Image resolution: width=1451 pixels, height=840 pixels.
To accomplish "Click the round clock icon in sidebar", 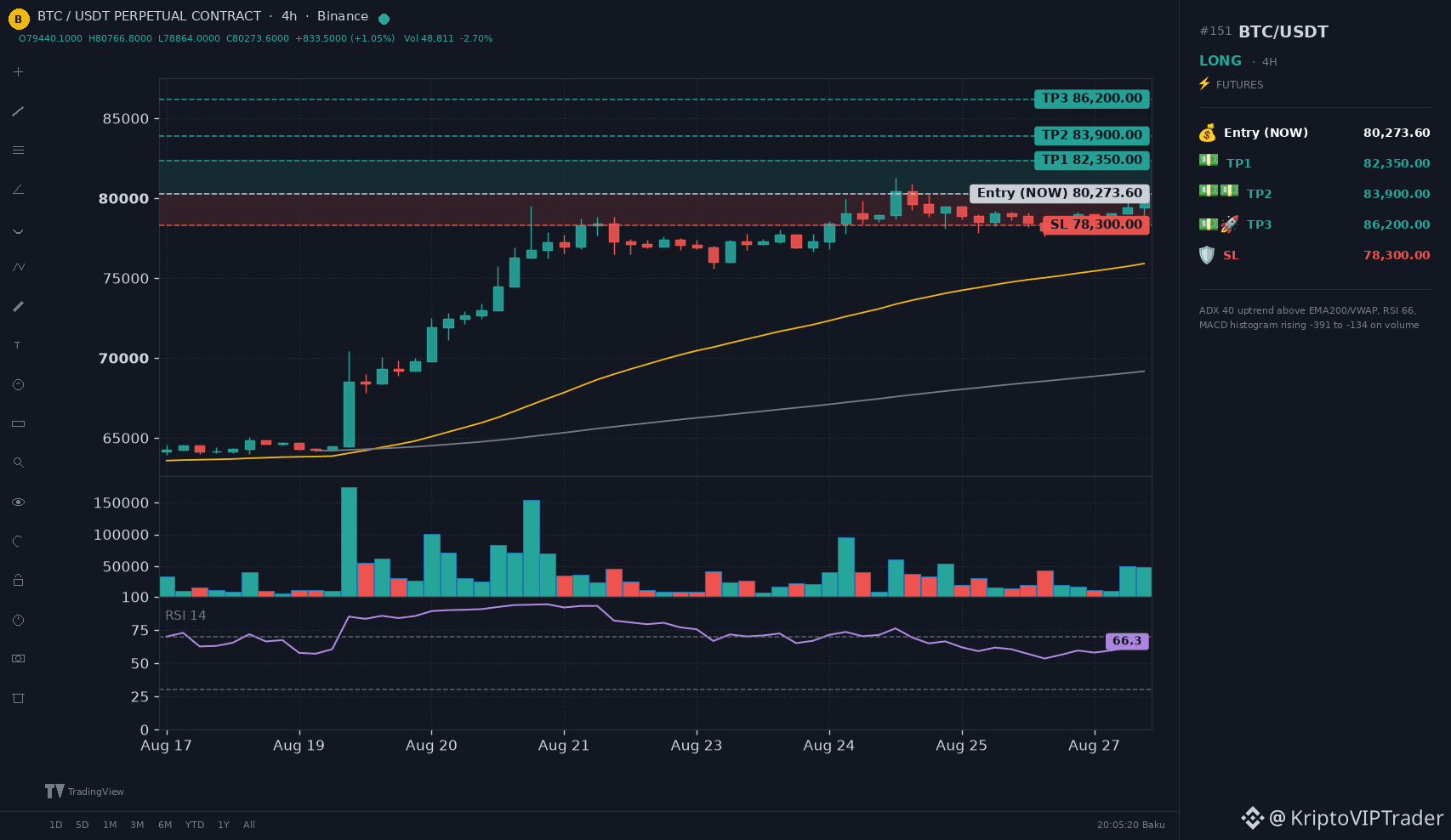I will pyautogui.click(x=18, y=620).
